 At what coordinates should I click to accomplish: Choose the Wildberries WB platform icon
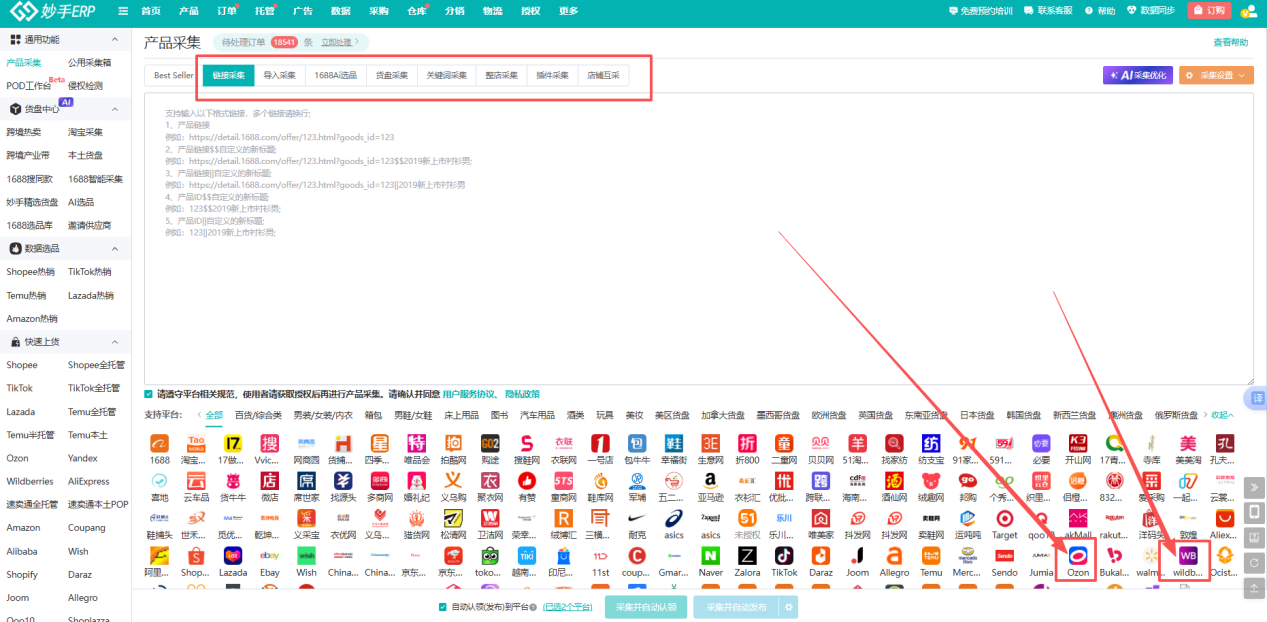click(1188, 556)
